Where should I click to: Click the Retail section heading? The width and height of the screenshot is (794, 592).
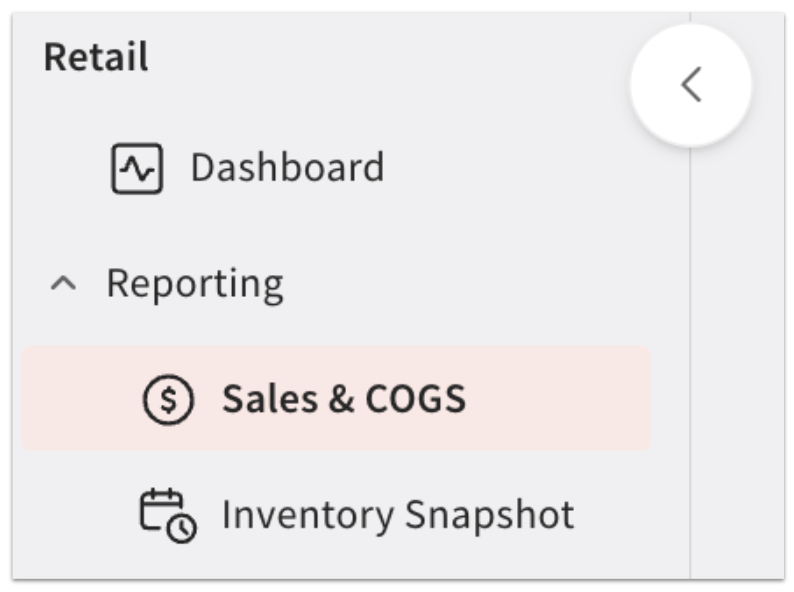click(x=96, y=57)
